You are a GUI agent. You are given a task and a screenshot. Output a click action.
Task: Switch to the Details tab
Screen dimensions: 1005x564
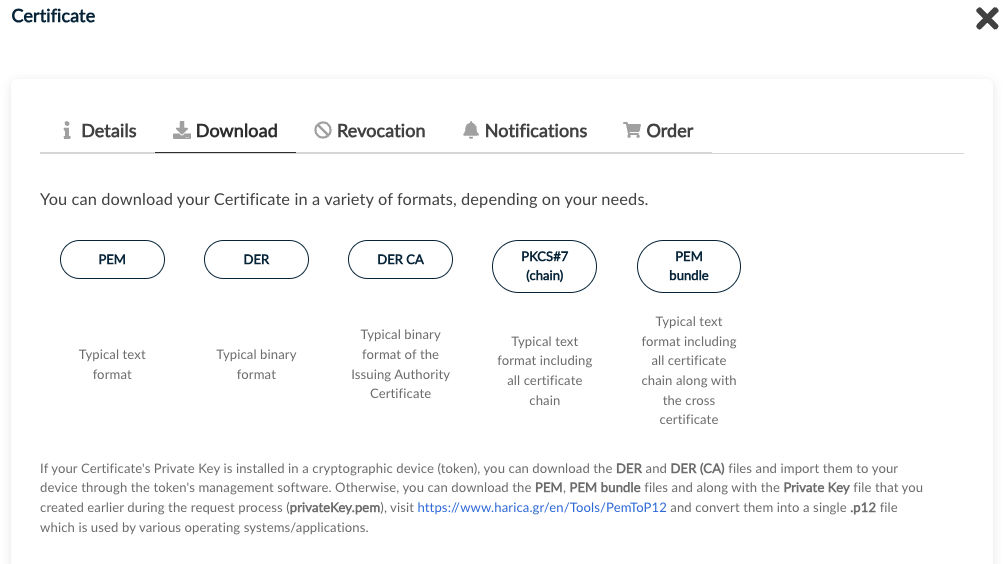coord(108,131)
